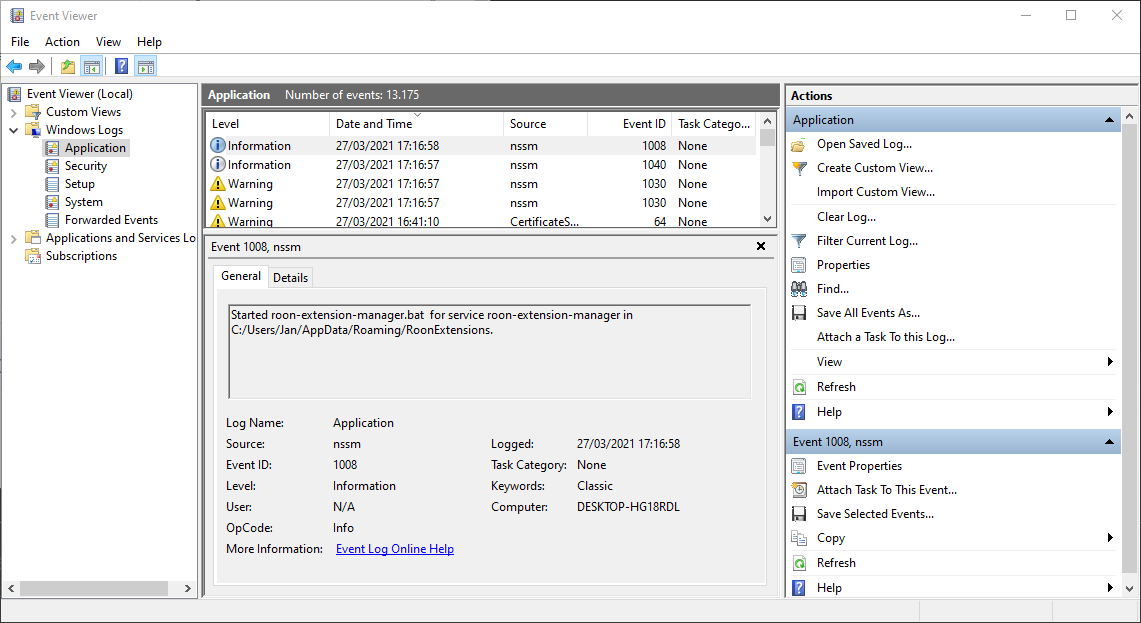
Task: Open the Event Log Online Help link
Action: point(394,548)
